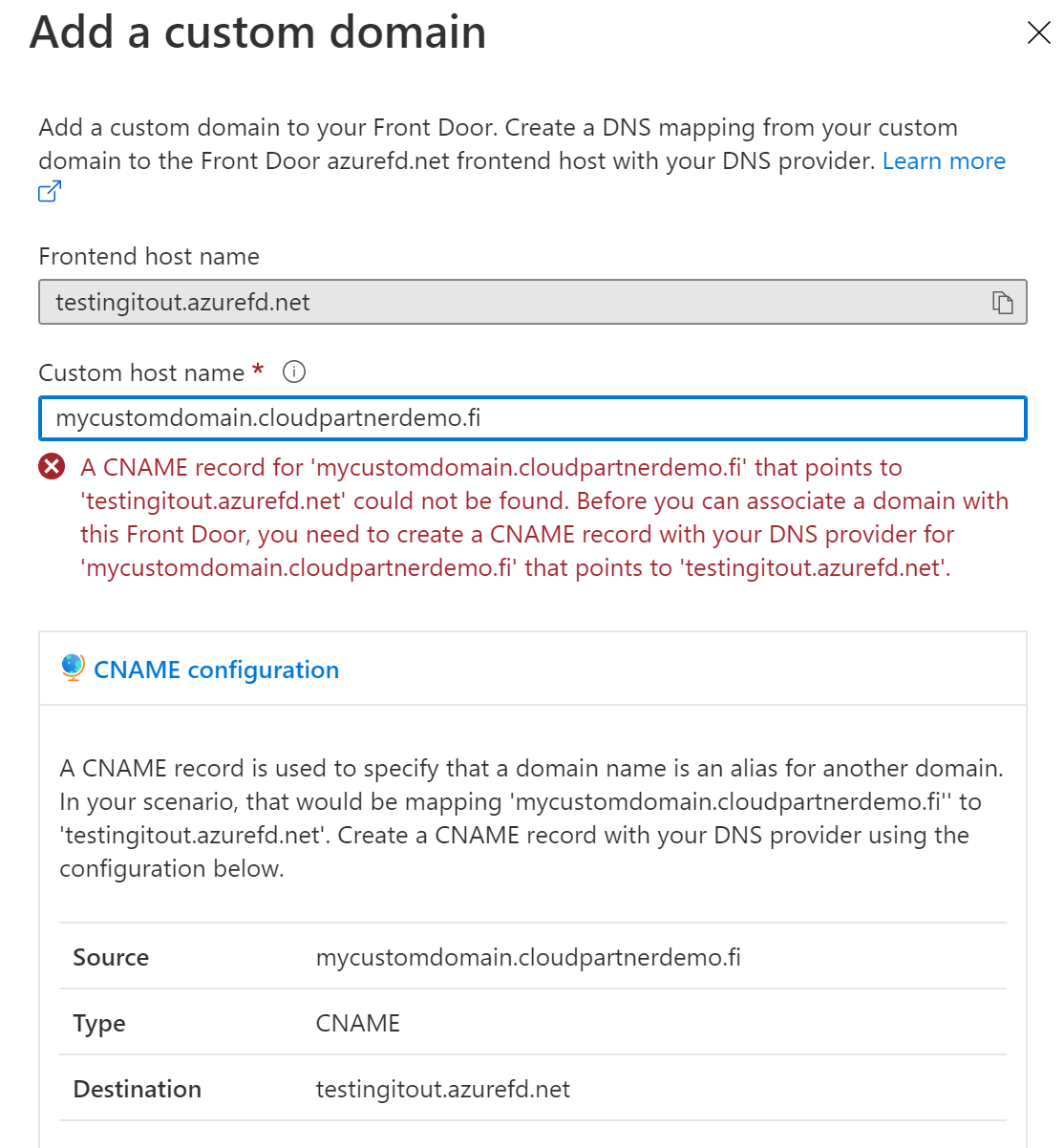
Task: Click the CNAME configuration heading
Action: 216,670
